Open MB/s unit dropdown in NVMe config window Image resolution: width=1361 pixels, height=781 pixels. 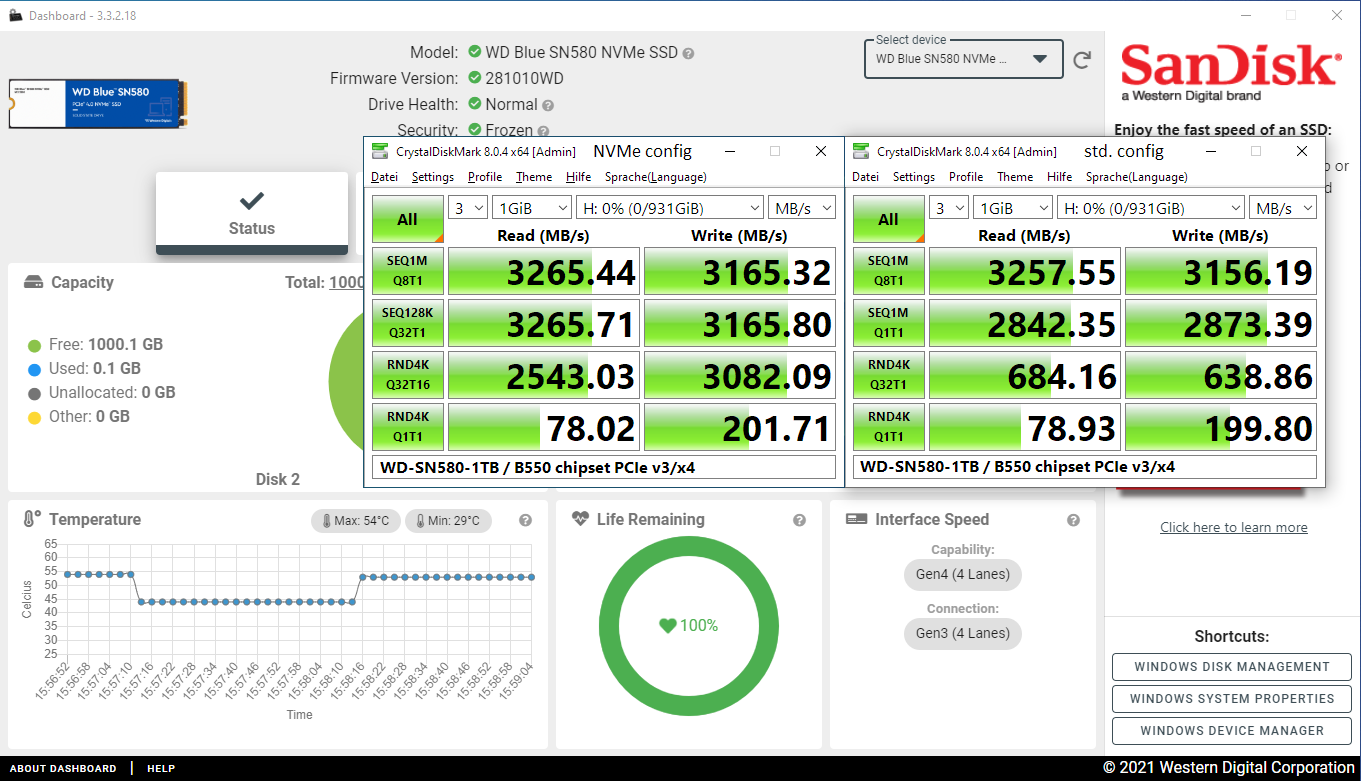pos(802,208)
